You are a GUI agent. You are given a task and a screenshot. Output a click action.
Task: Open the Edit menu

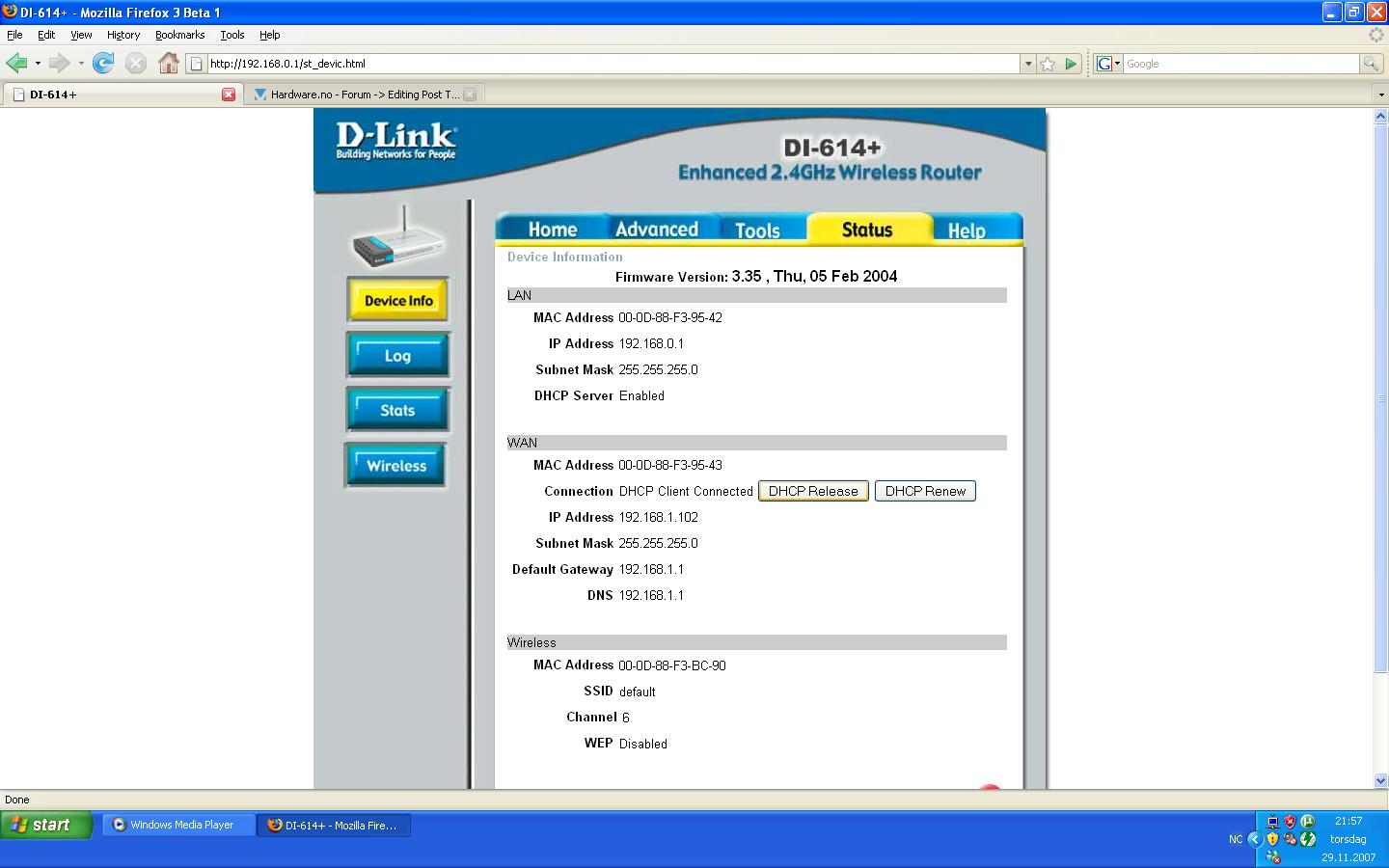point(46,35)
